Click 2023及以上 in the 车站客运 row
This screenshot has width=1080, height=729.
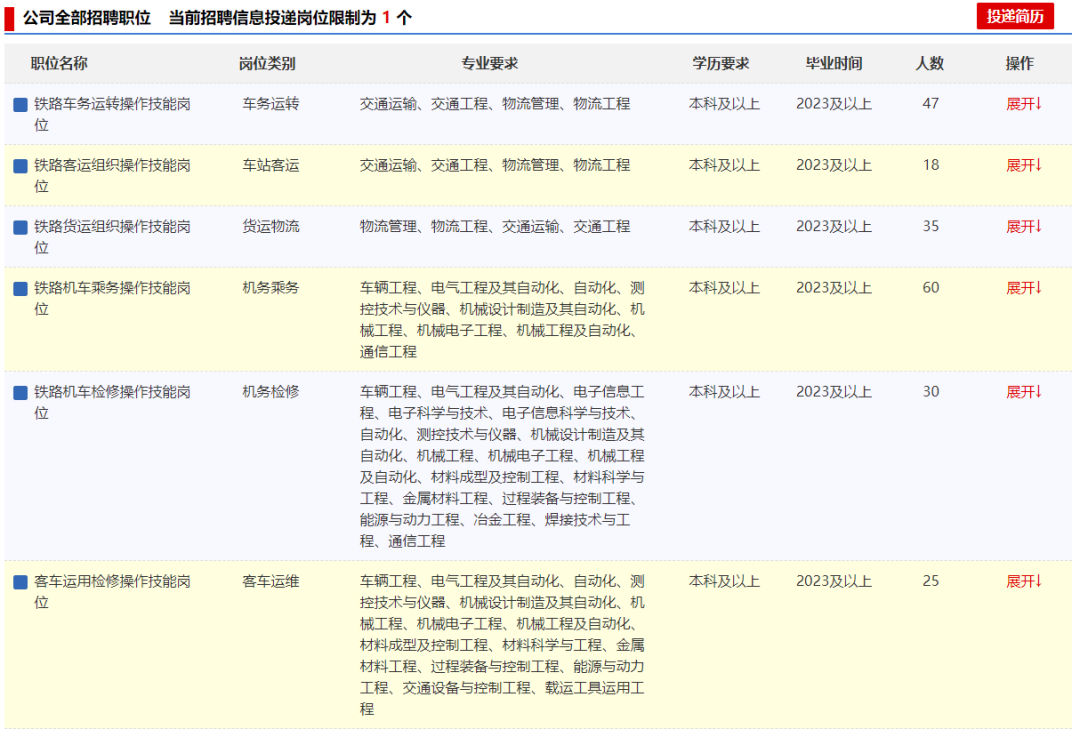(833, 165)
